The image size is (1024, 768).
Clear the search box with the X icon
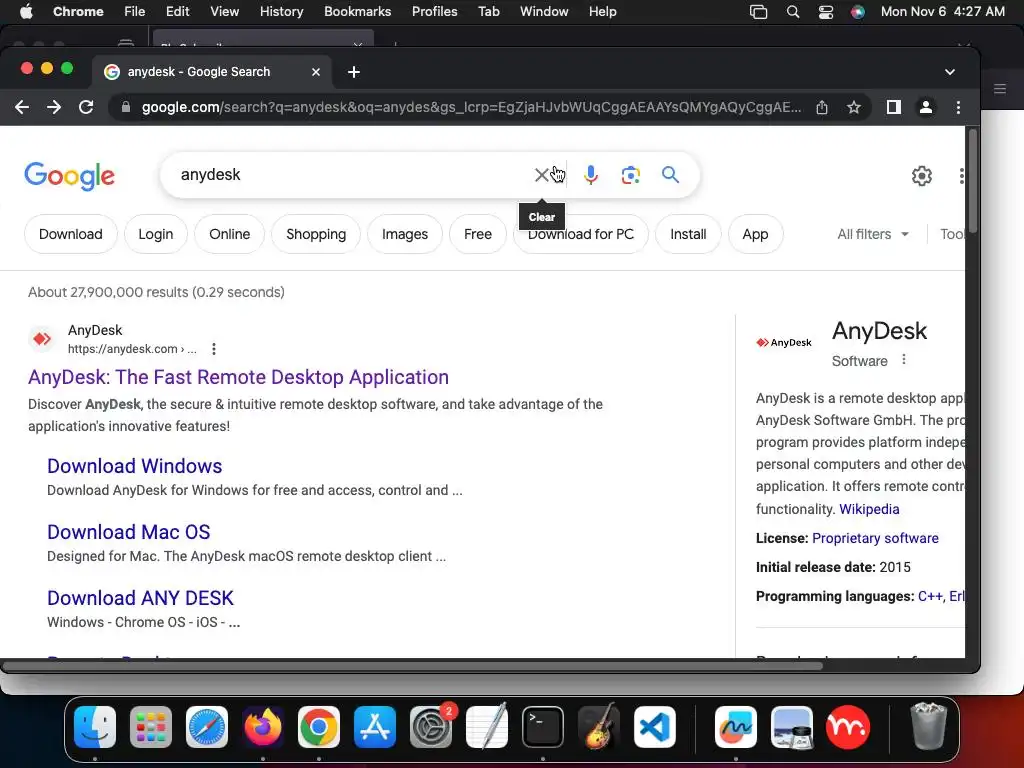click(541, 175)
